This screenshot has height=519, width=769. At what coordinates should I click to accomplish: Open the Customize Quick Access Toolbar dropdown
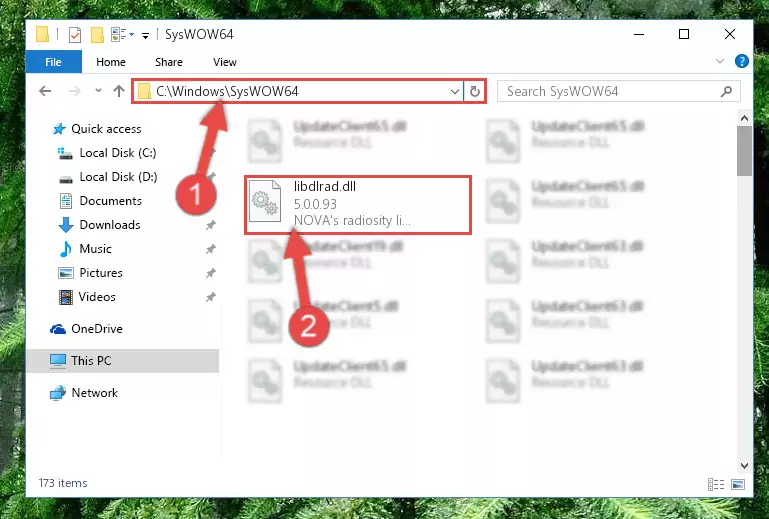(x=145, y=35)
